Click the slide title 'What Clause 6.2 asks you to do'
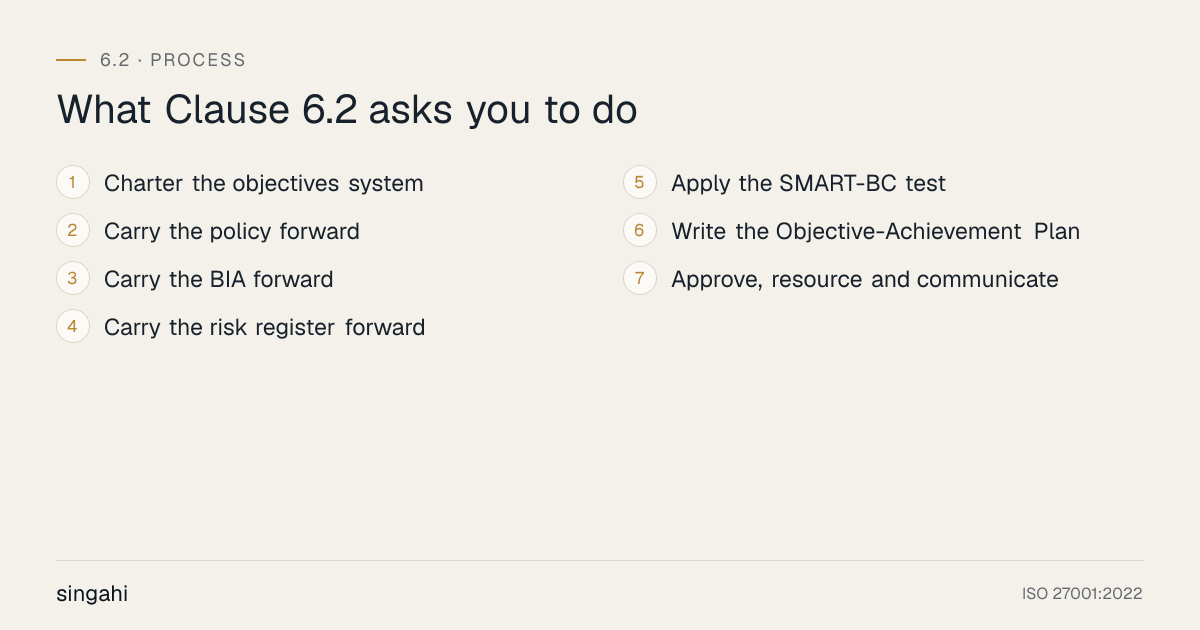The image size is (1200, 630). click(347, 111)
